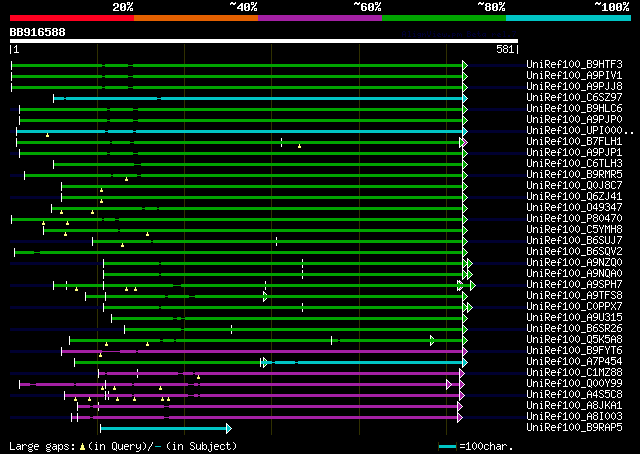Select hit label UniRef100_Q6ZJ41

pyautogui.click(x=574, y=196)
